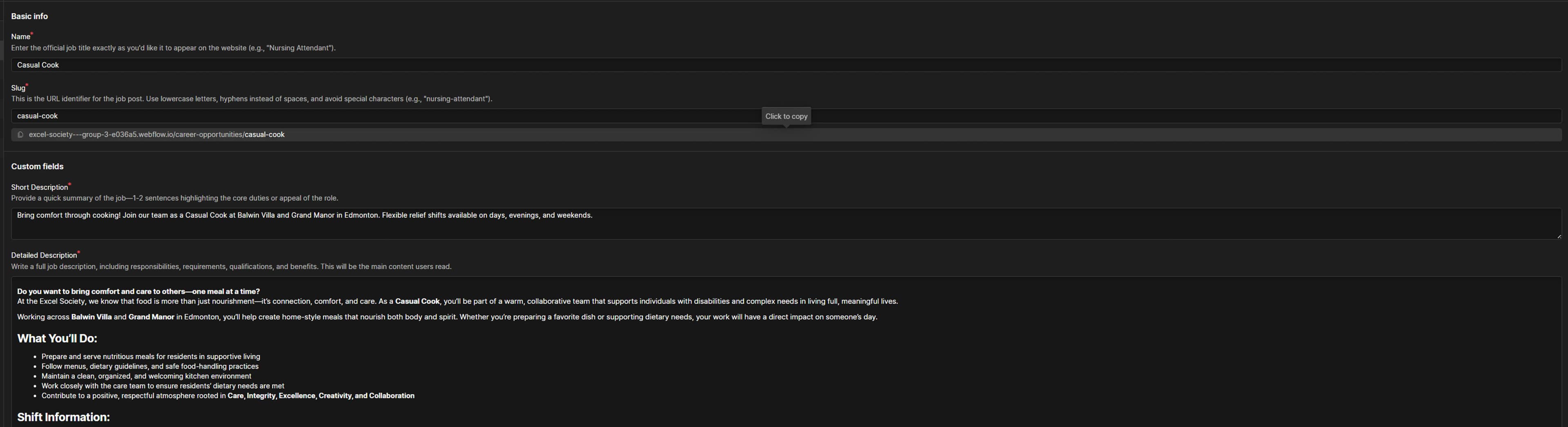Screen dimensions: 1568x427
Task: Click the "Basic info" section heading
Action: (29, 16)
